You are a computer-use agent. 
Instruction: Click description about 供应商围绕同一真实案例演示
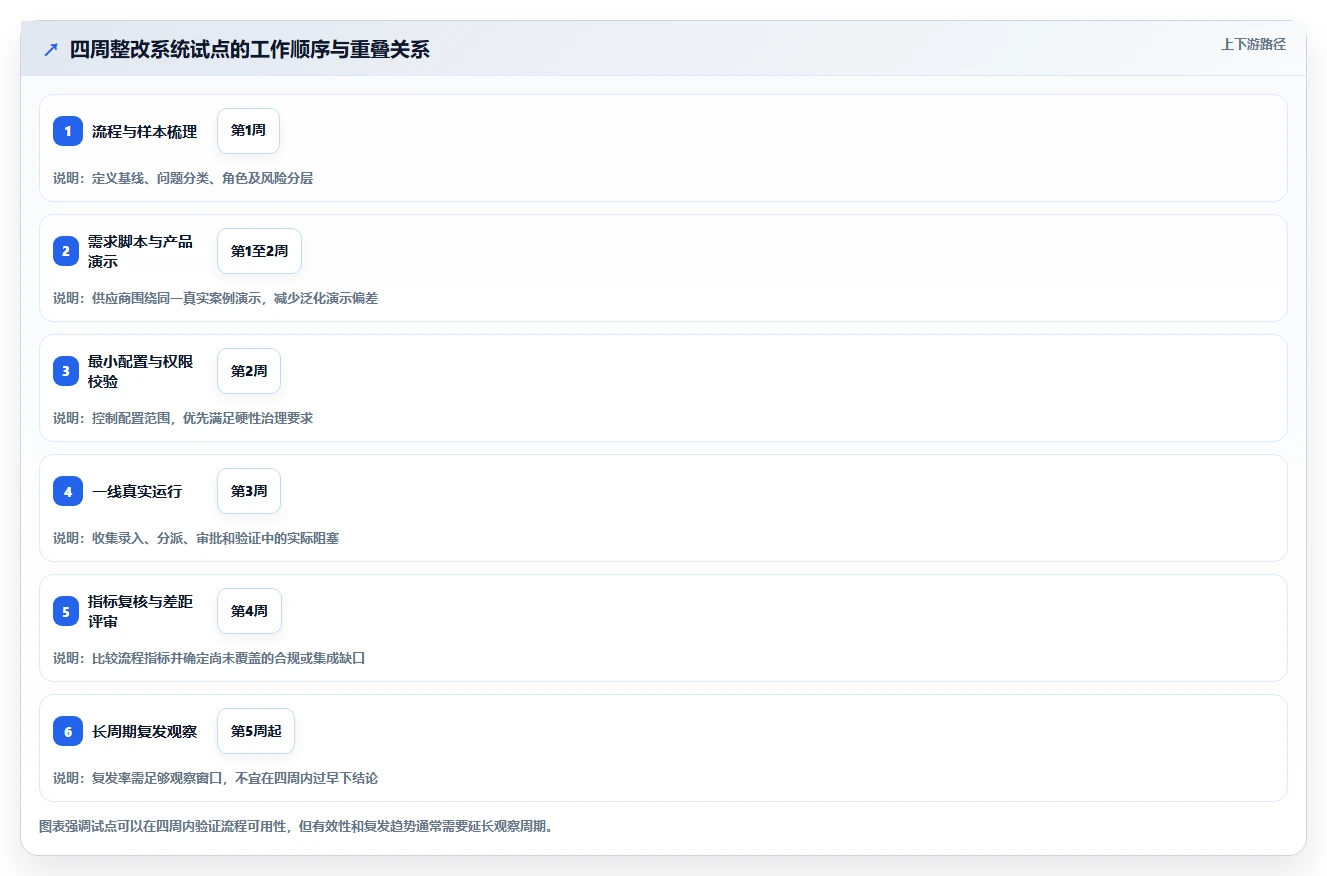tap(215, 298)
